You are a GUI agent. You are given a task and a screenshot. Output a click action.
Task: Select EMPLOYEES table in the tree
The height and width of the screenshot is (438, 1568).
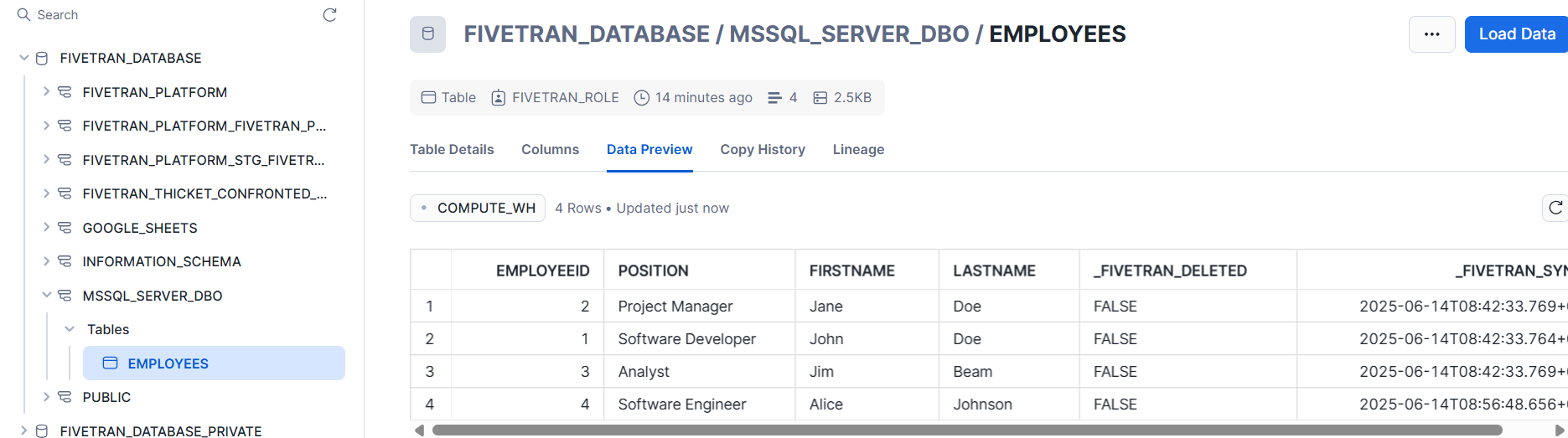(214, 363)
